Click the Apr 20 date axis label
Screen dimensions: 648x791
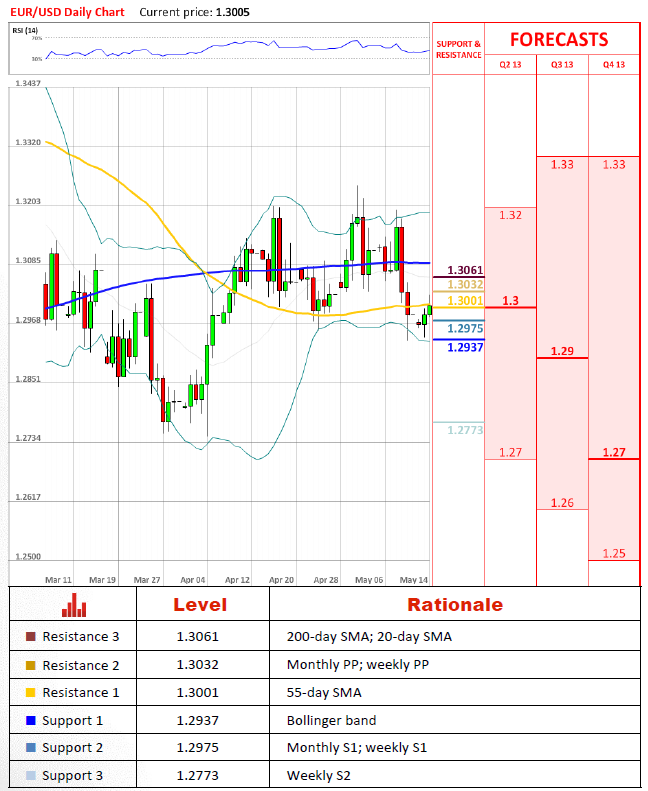pyautogui.click(x=281, y=580)
